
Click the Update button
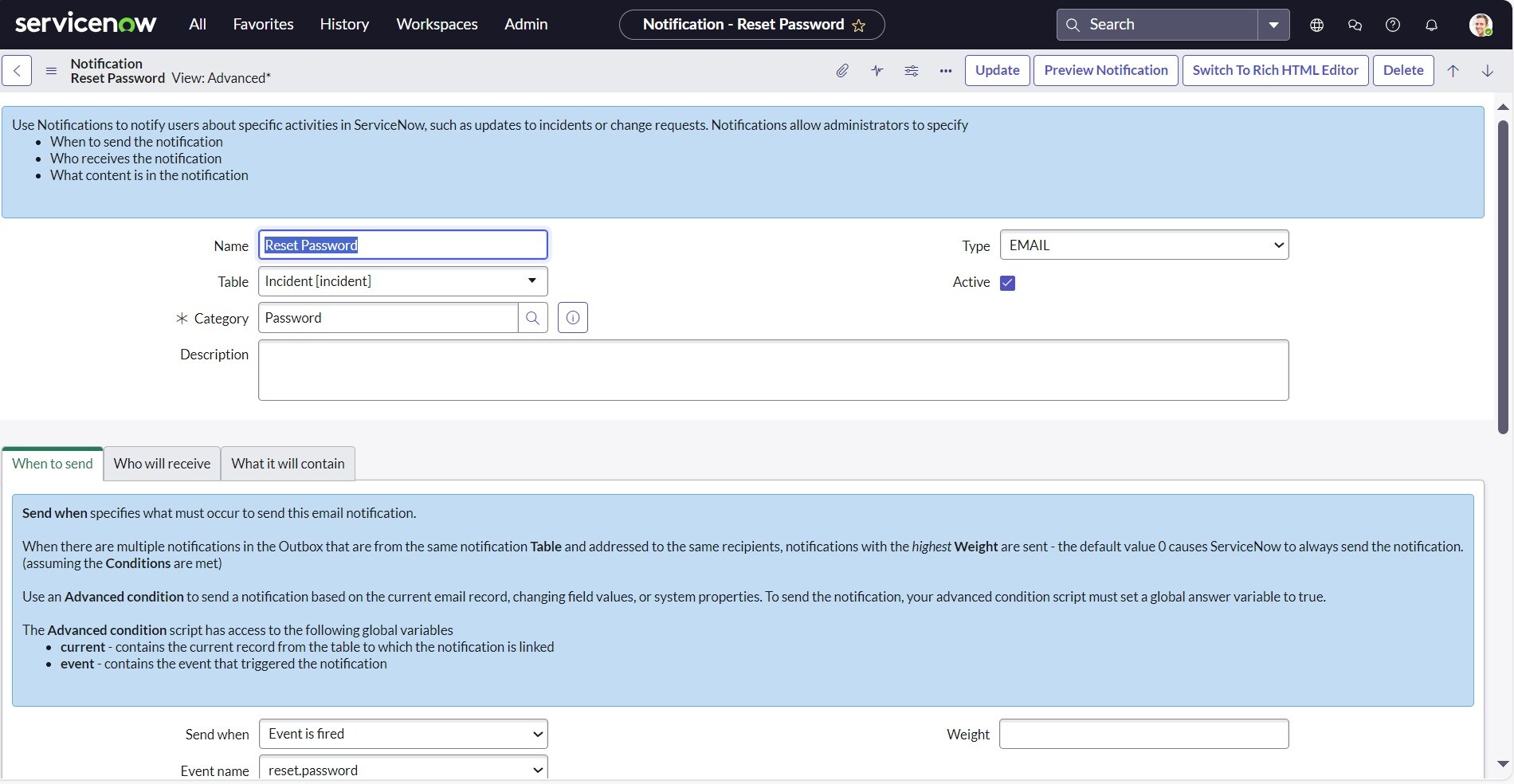pos(998,70)
